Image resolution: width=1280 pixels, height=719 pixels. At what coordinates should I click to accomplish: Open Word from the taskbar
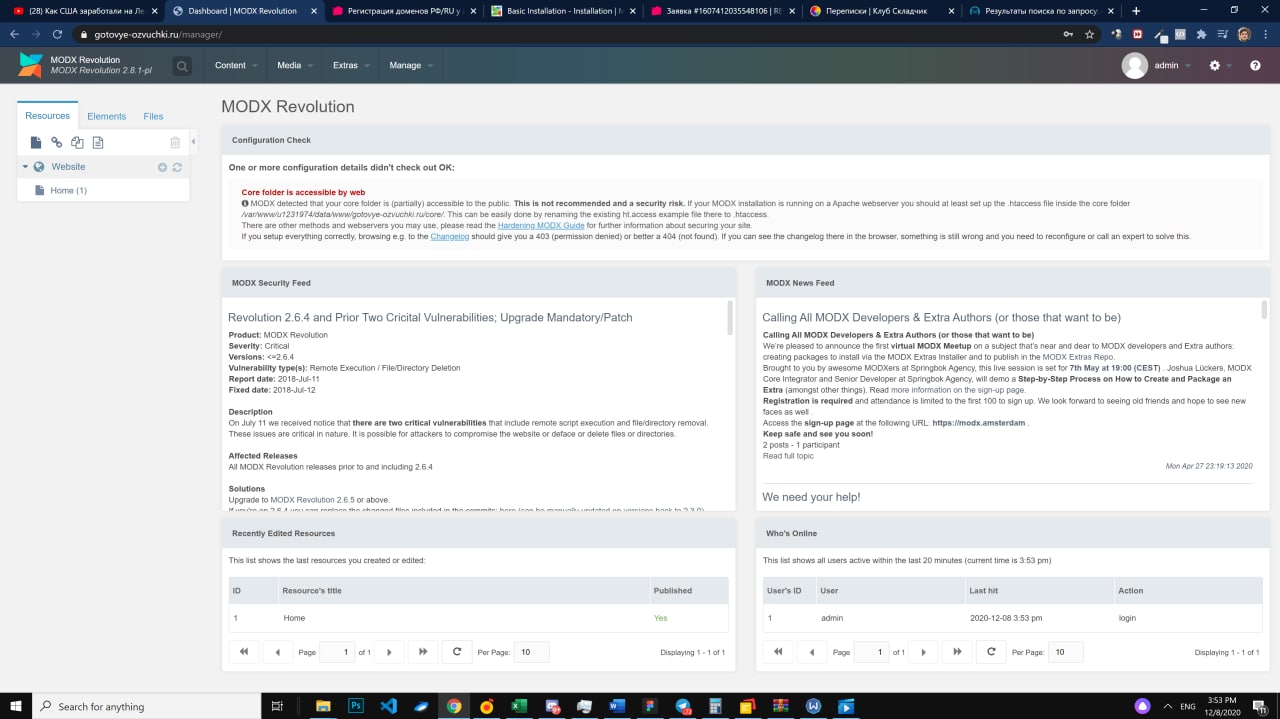pyautogui.click(x=617, y=706)
